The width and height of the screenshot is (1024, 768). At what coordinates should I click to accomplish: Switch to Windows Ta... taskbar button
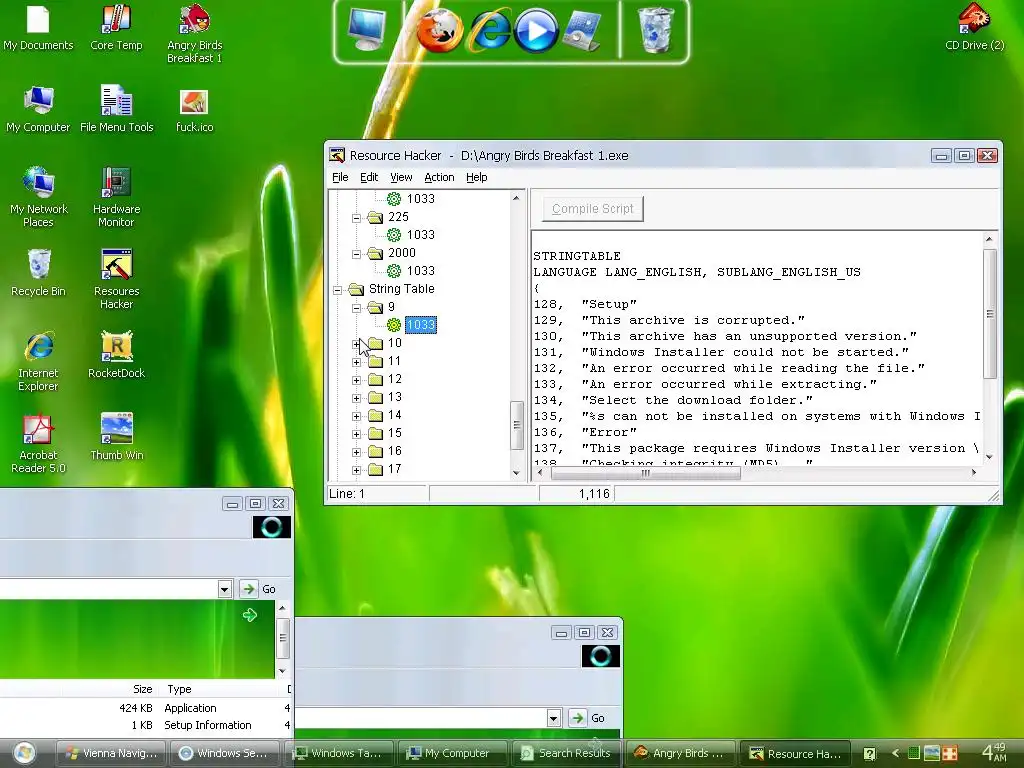tap(339, 754)
